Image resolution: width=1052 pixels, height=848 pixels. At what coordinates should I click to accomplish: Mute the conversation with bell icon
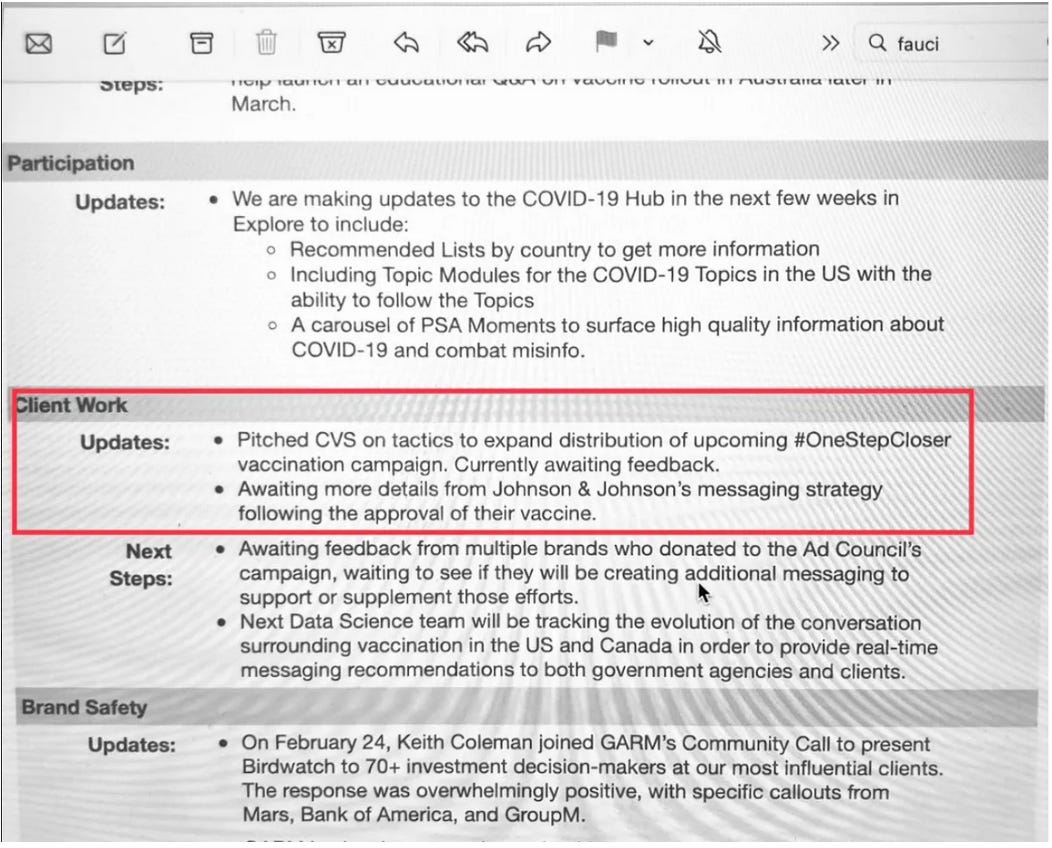pyautogui.click(x=709, y=42)
